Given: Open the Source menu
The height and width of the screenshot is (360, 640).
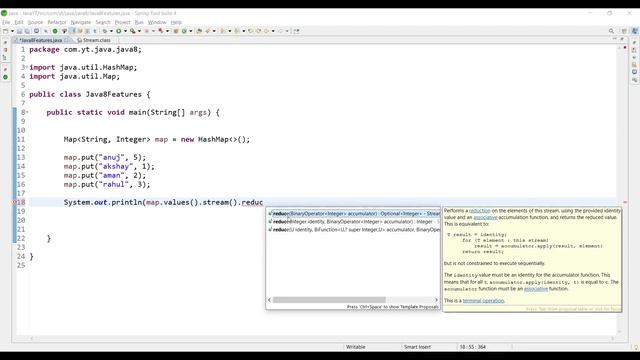Looking at the screenshot, I should pyautogui.click(x=35, y=22).
